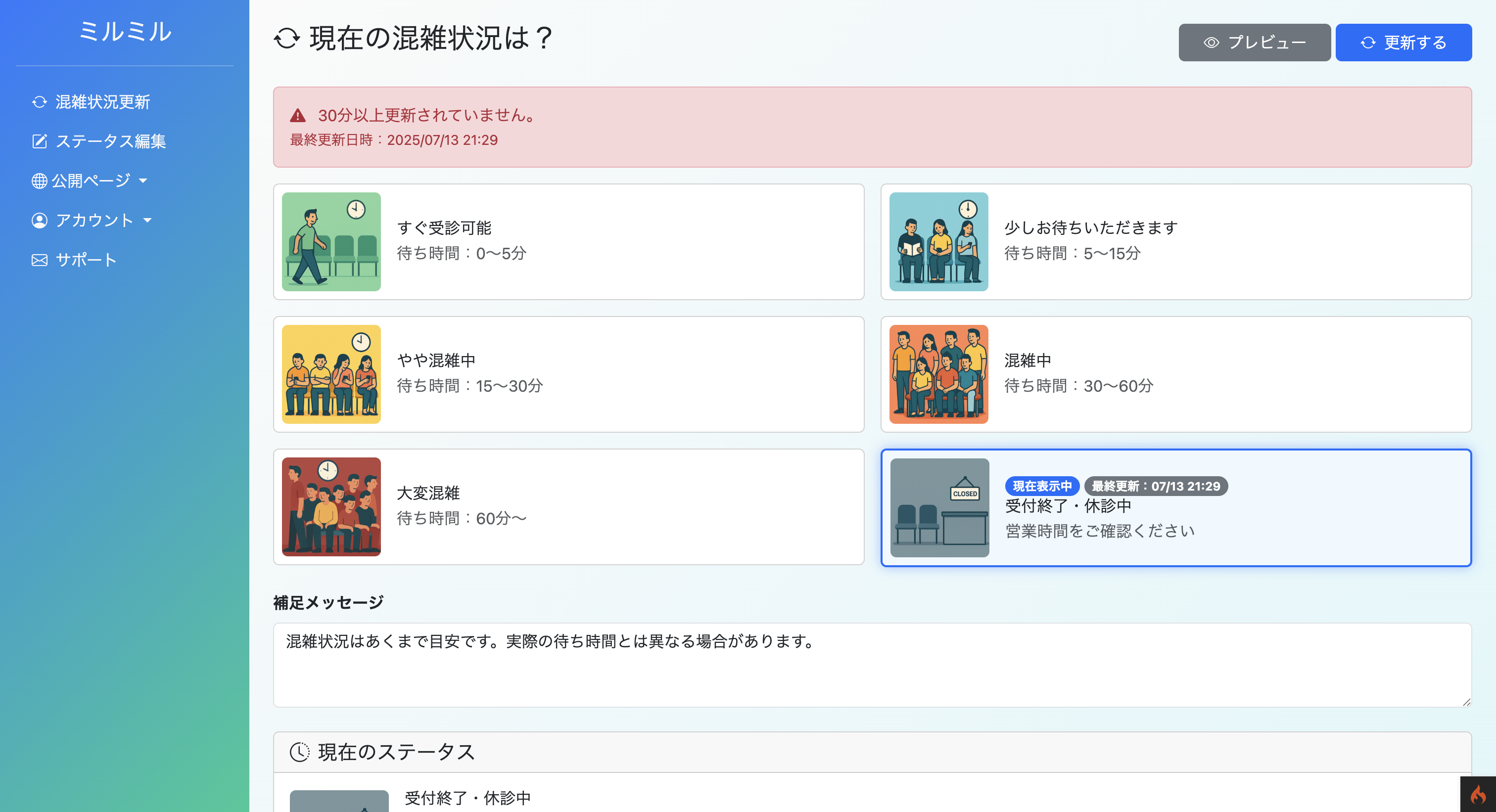Click 営業時間をご確認ください text
Viewport: 1496px width, 812px height.
pos(1101,531)
